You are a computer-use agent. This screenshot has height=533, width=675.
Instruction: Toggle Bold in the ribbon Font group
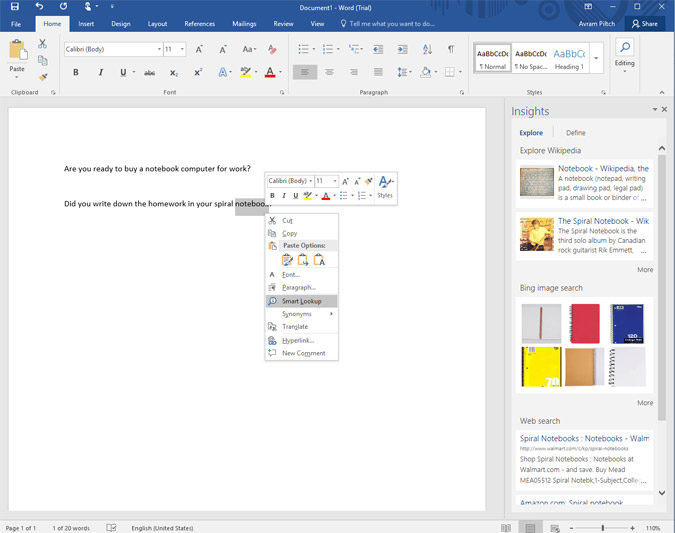(x=76, y=73)
